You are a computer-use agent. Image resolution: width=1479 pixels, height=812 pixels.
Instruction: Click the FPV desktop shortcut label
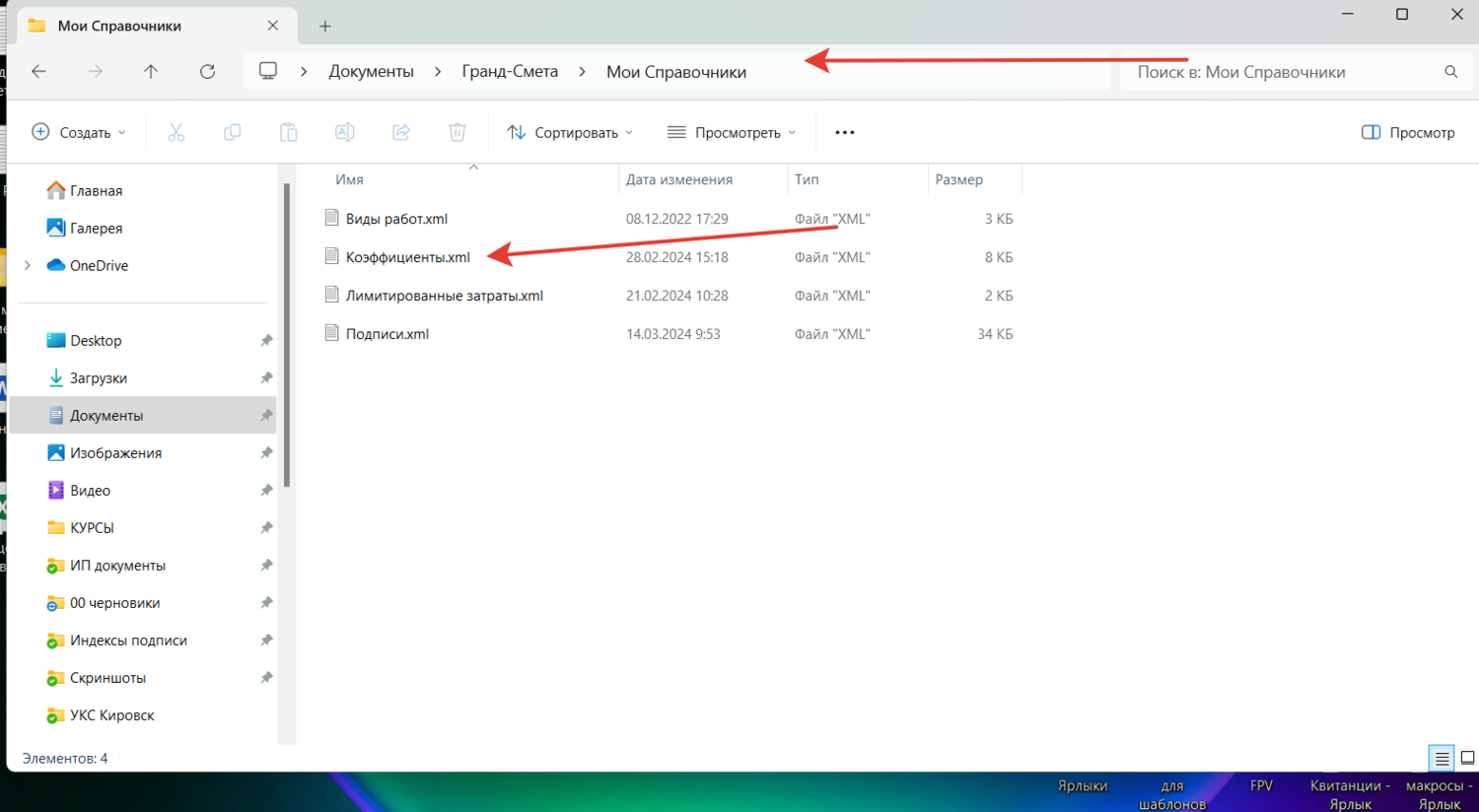(x=1261, y=785)
